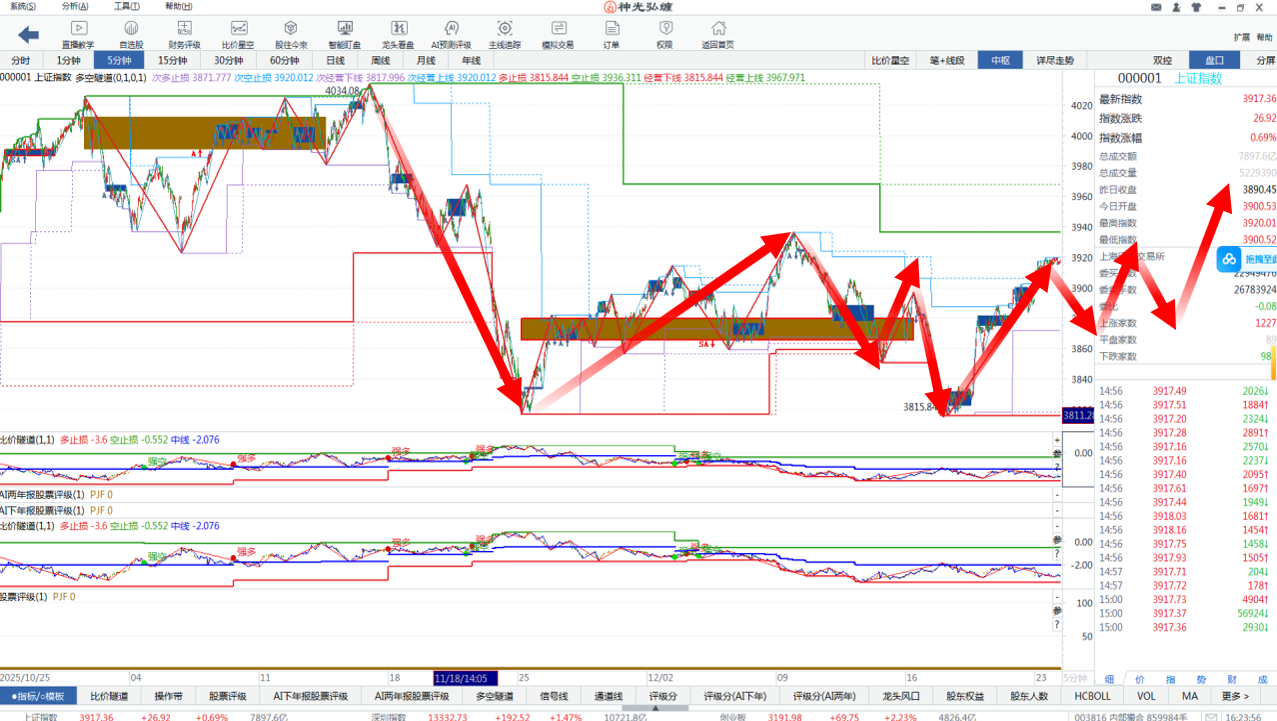The image size is (1277, 721).
Task: Click the blue back arrow icon
Action: pos(28,35)
